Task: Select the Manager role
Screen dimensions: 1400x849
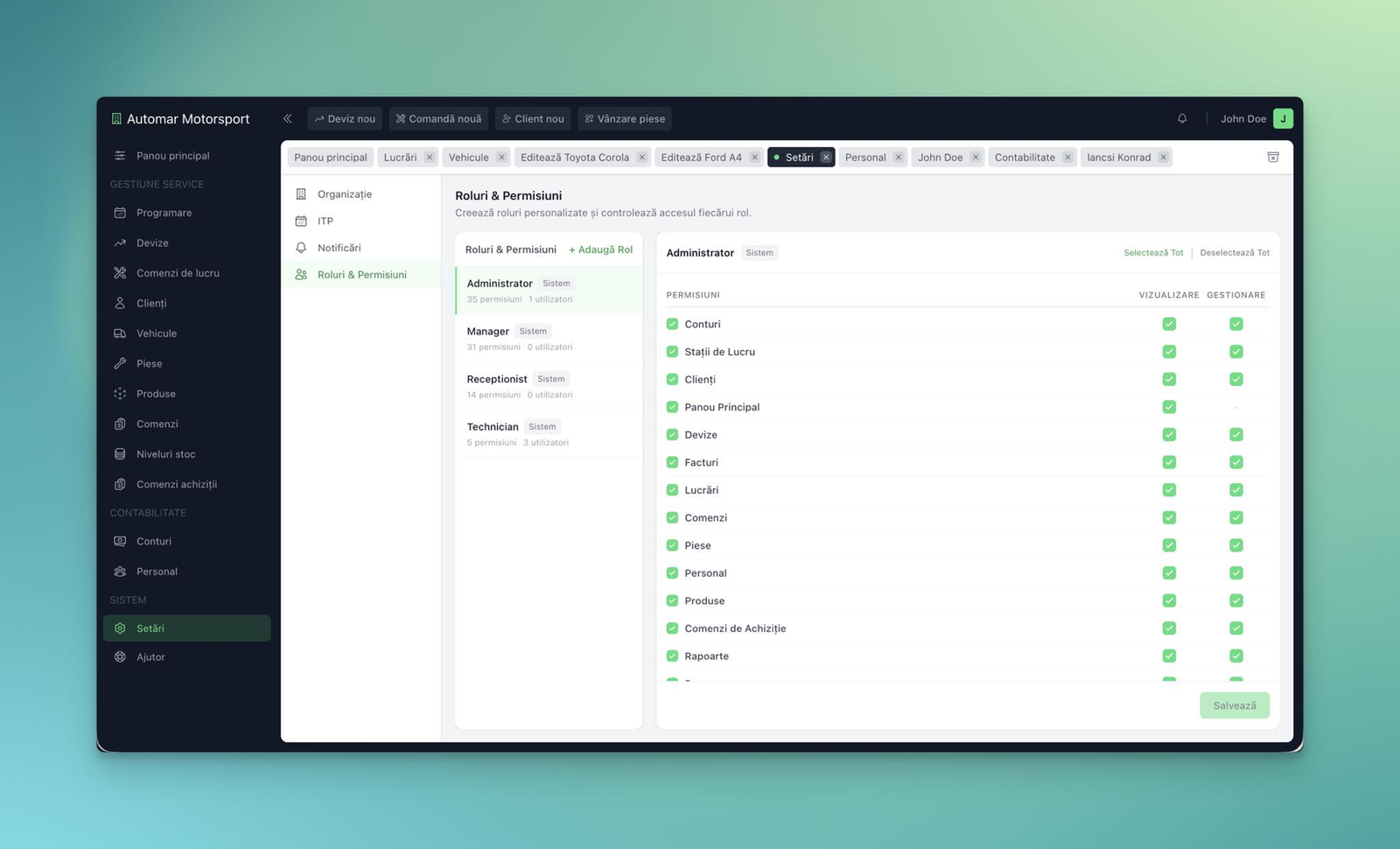Action: pyautogui.click(x=549, y=339)
